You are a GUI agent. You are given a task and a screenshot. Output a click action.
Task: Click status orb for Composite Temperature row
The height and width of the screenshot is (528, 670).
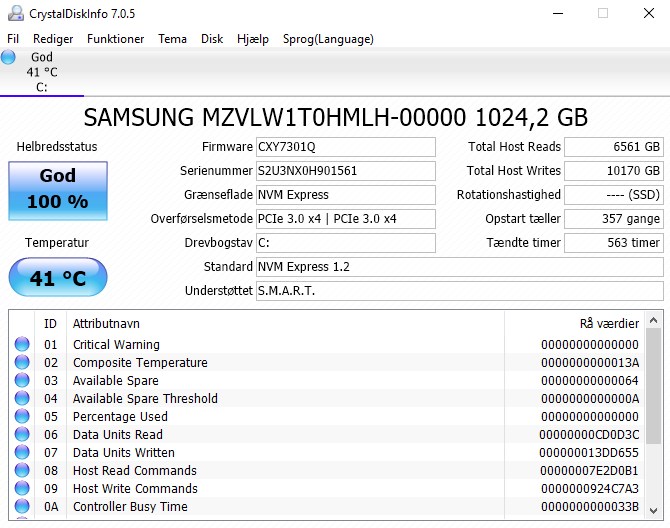pyautogui.click(x=22, y=363)
